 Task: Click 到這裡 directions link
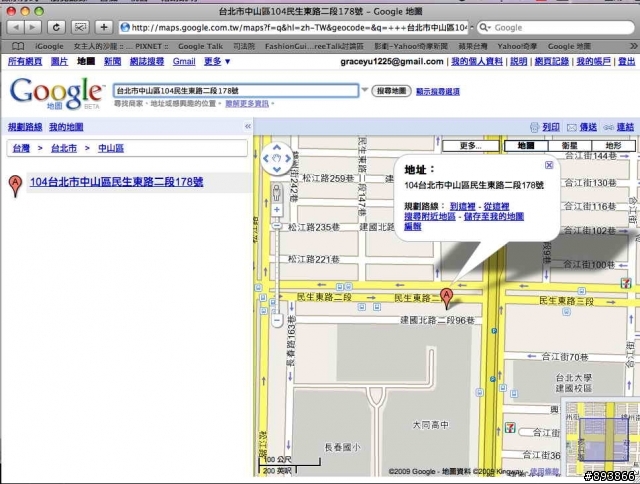click(x=462, y=206)
